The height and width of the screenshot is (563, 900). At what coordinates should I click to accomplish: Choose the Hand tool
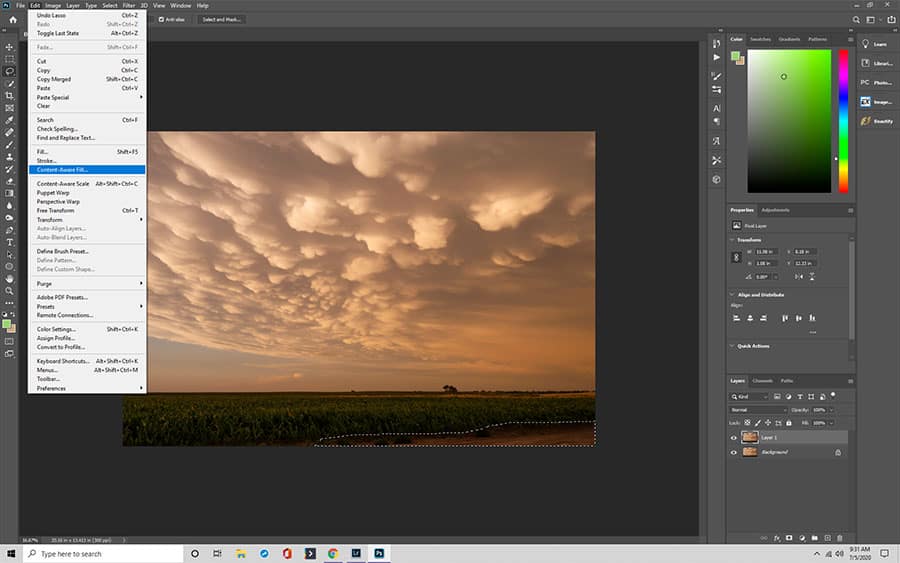point(9,278)
